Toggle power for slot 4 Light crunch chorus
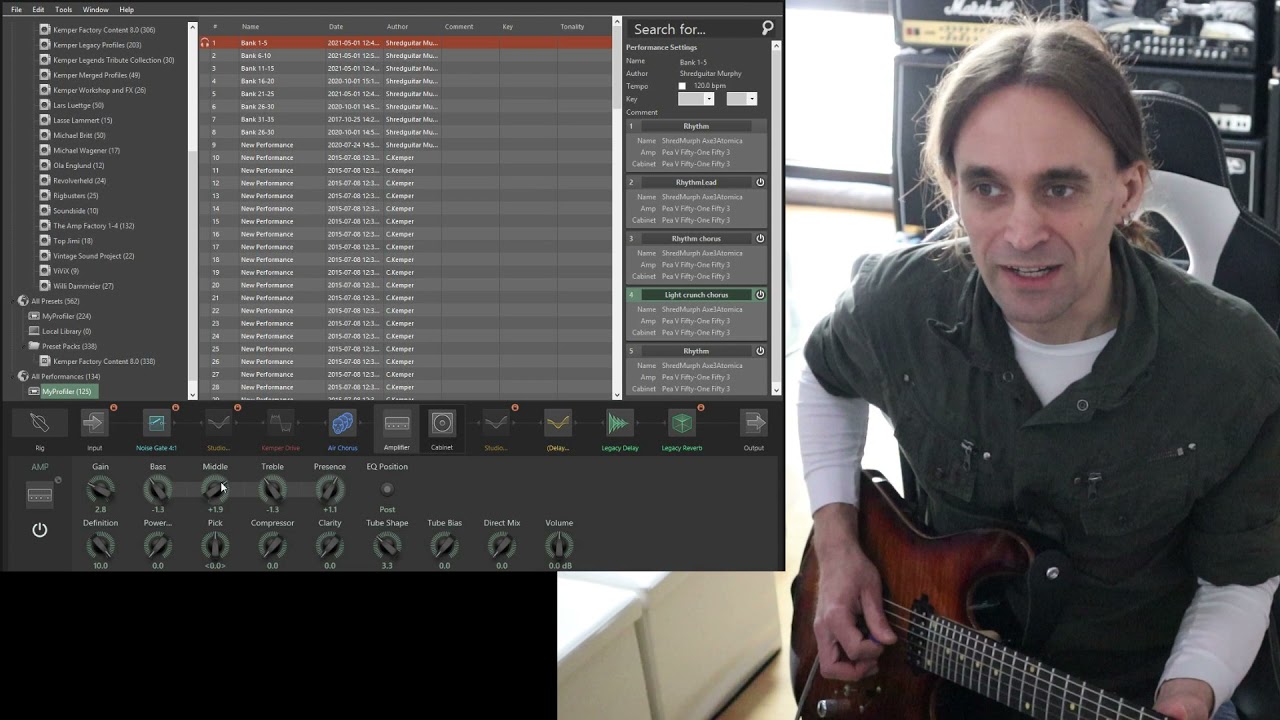The image size is (1280, 720). 760,295
